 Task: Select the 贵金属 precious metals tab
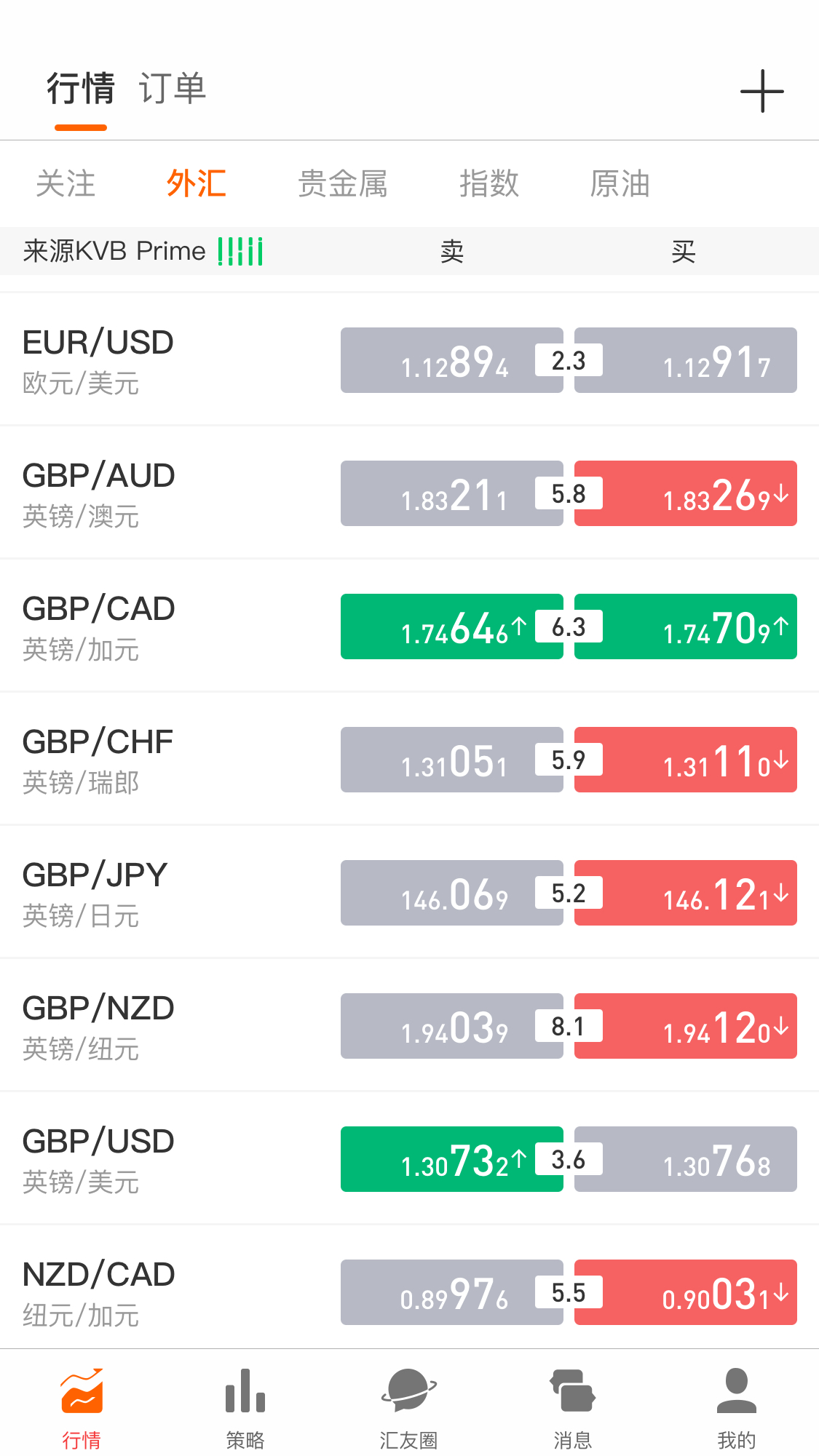tap(342, 183)
